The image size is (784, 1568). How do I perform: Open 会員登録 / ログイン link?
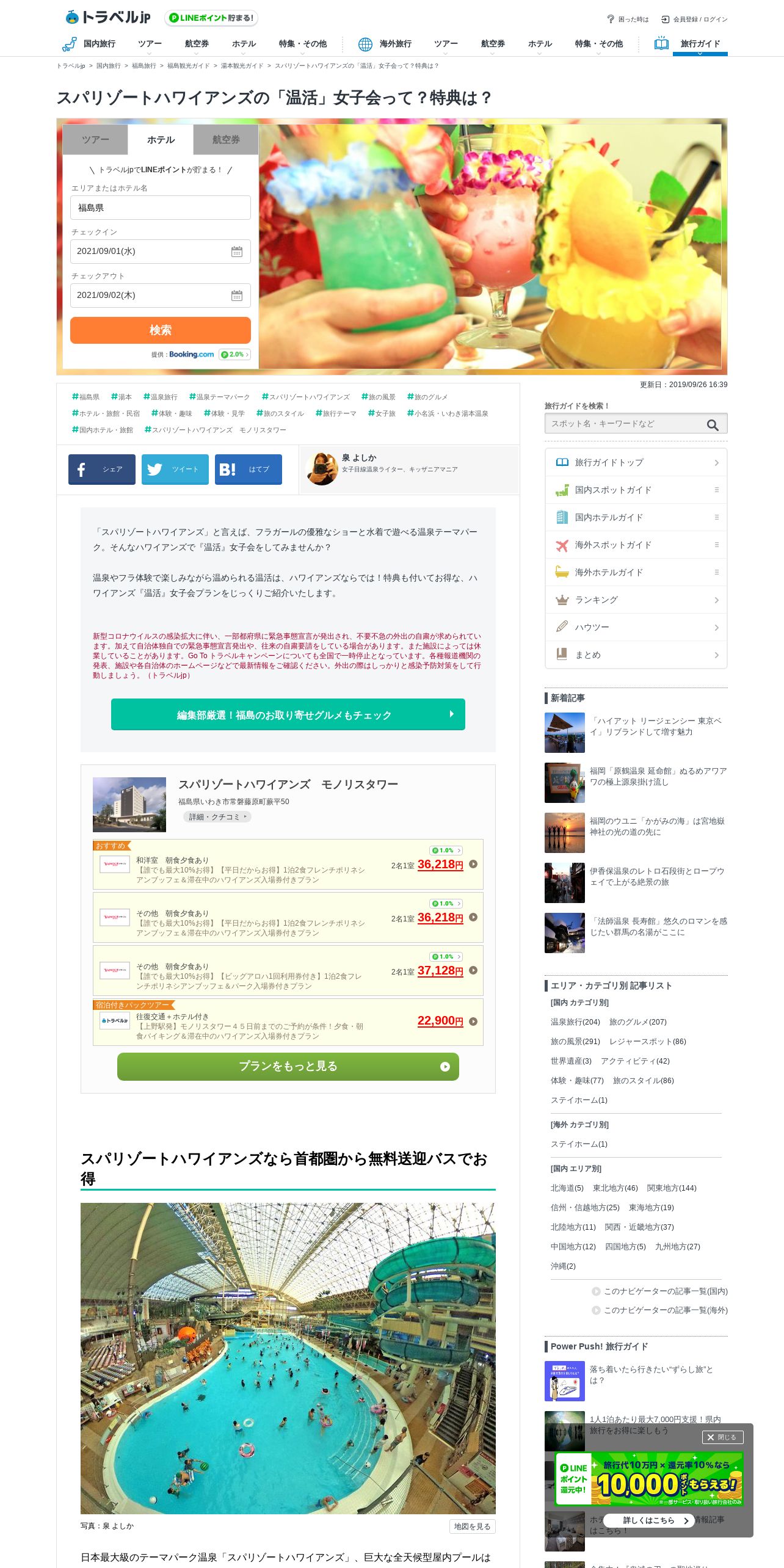(695, 20)
